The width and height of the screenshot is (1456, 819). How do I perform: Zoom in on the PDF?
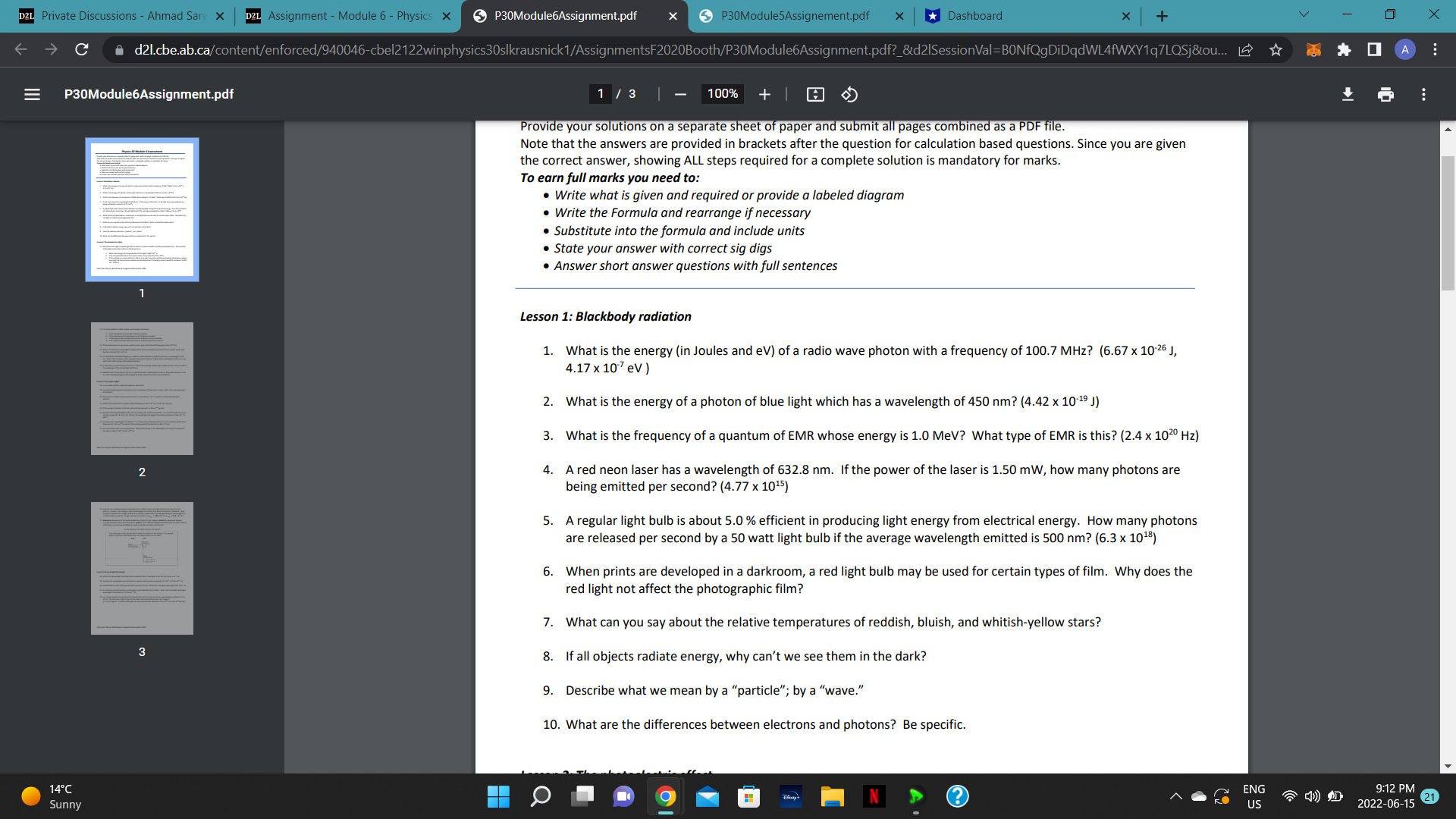pos(764,94)
